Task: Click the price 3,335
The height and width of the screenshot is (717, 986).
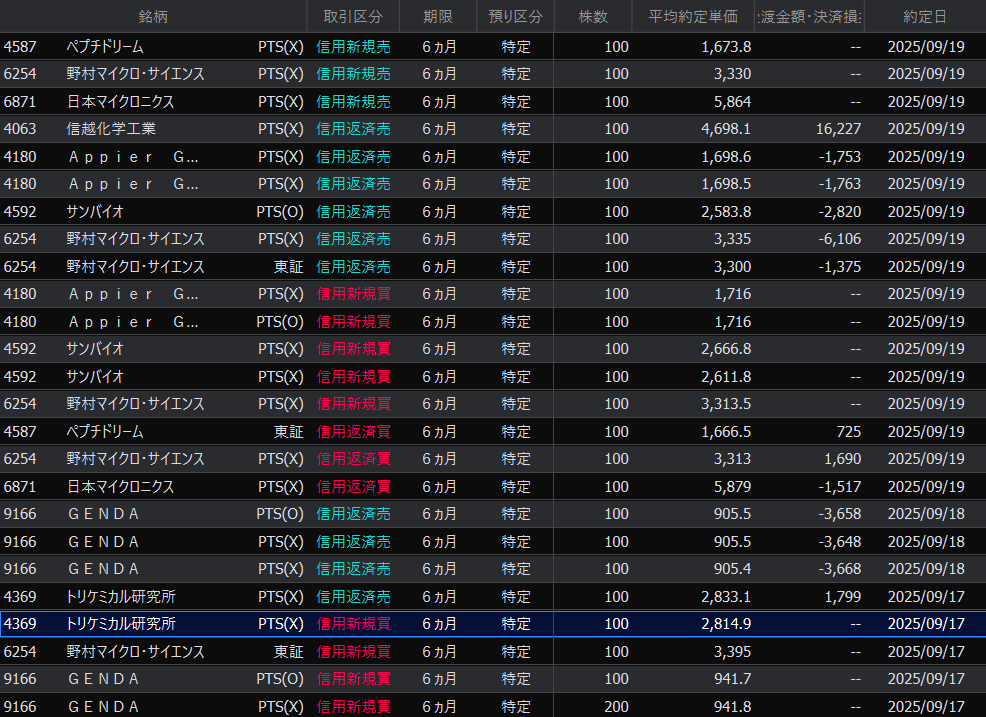Action: (x=733, y=239)
